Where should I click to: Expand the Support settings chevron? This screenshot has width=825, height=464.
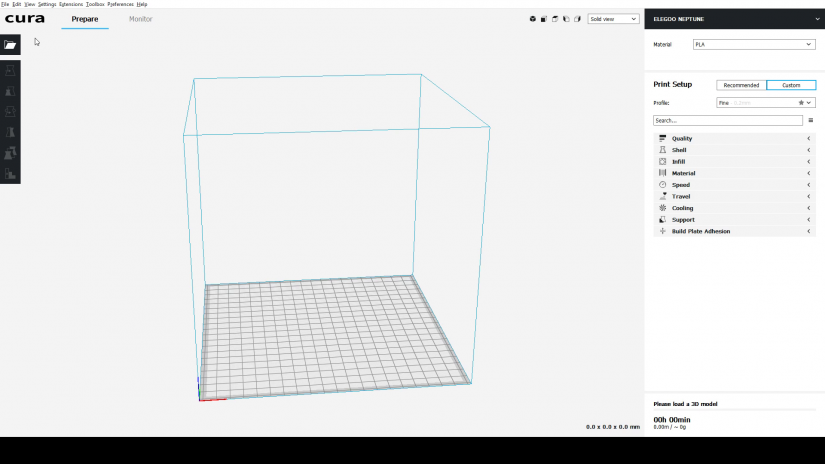point(809,219)
